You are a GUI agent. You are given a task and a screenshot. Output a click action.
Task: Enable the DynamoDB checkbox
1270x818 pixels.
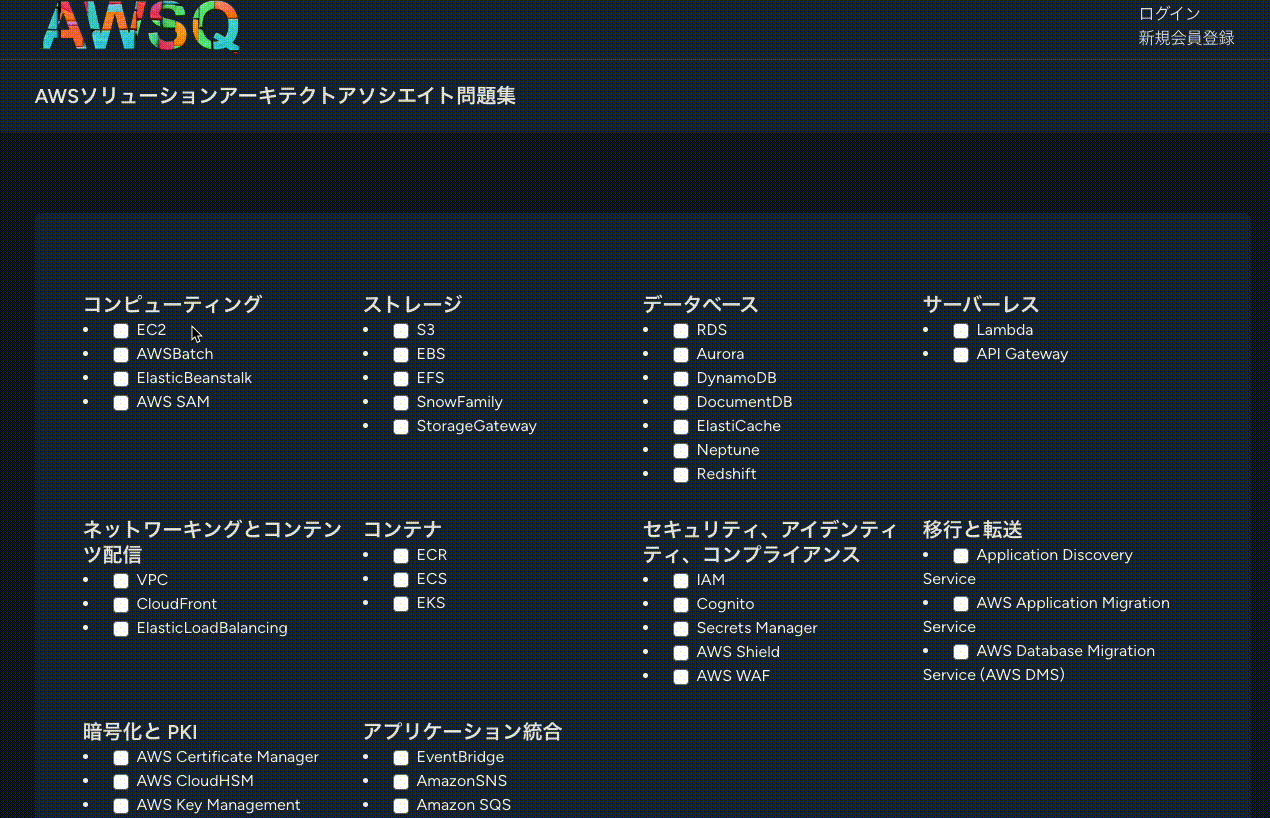pyautogui.click(x=681, y=379)
